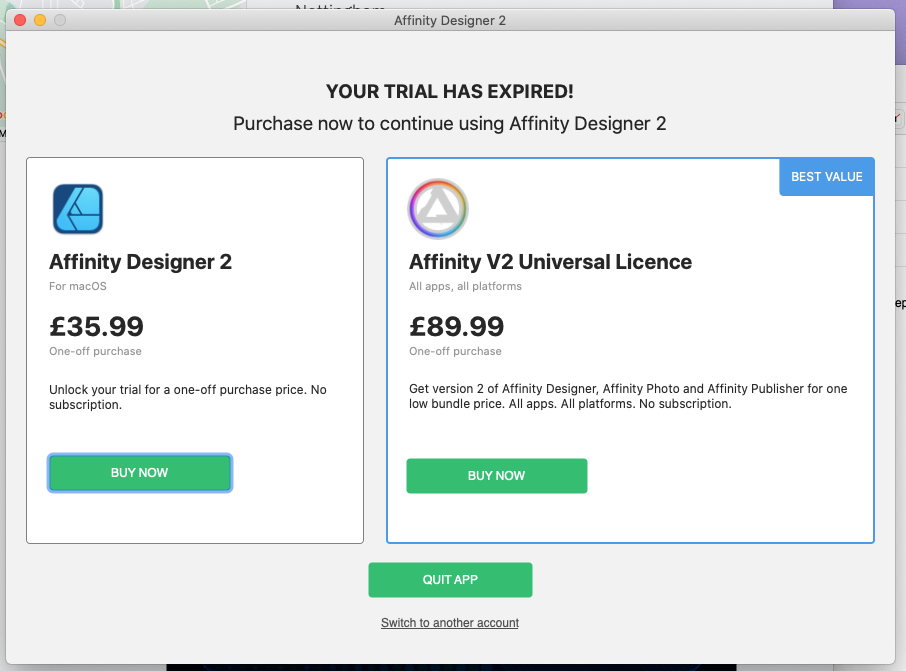Select the Affinity V2 Universal Licence title

(x=550, y=262)
